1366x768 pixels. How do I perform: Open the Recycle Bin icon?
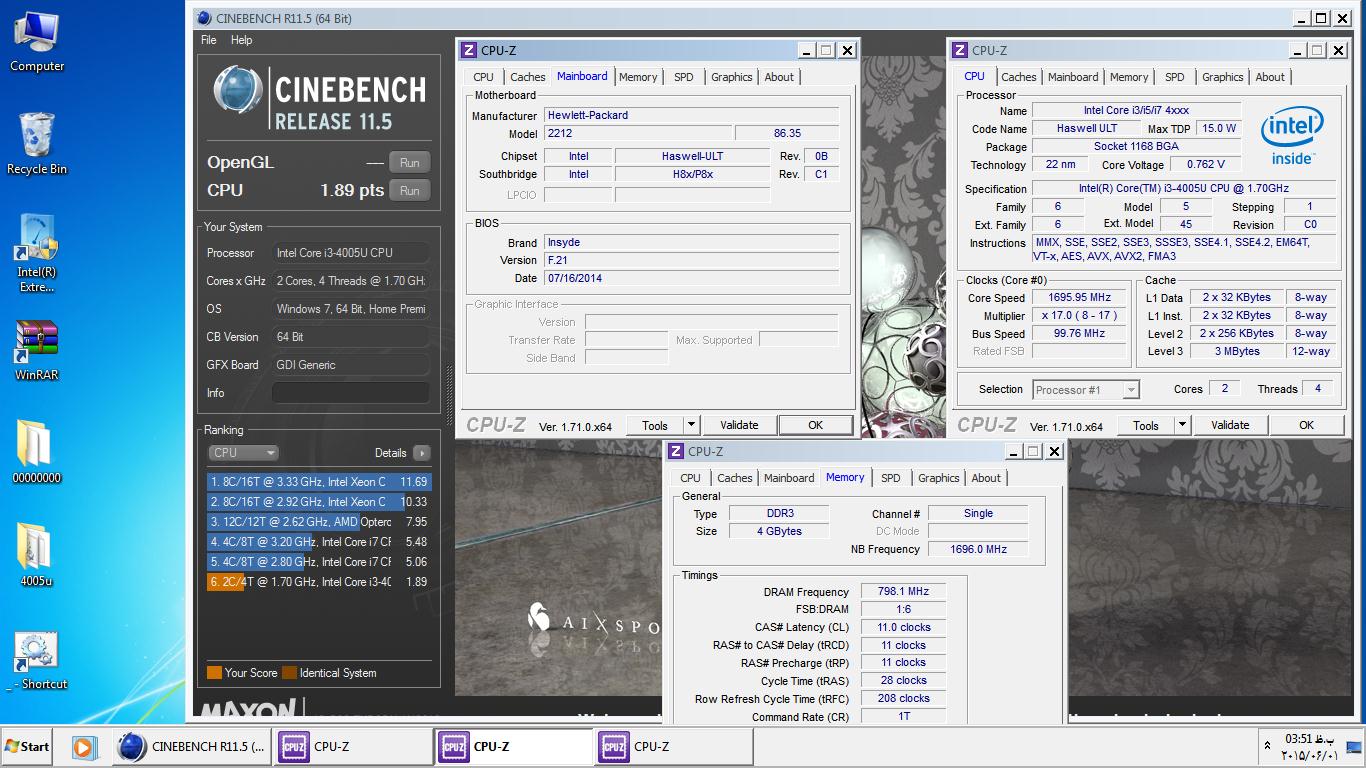(37, 142)
